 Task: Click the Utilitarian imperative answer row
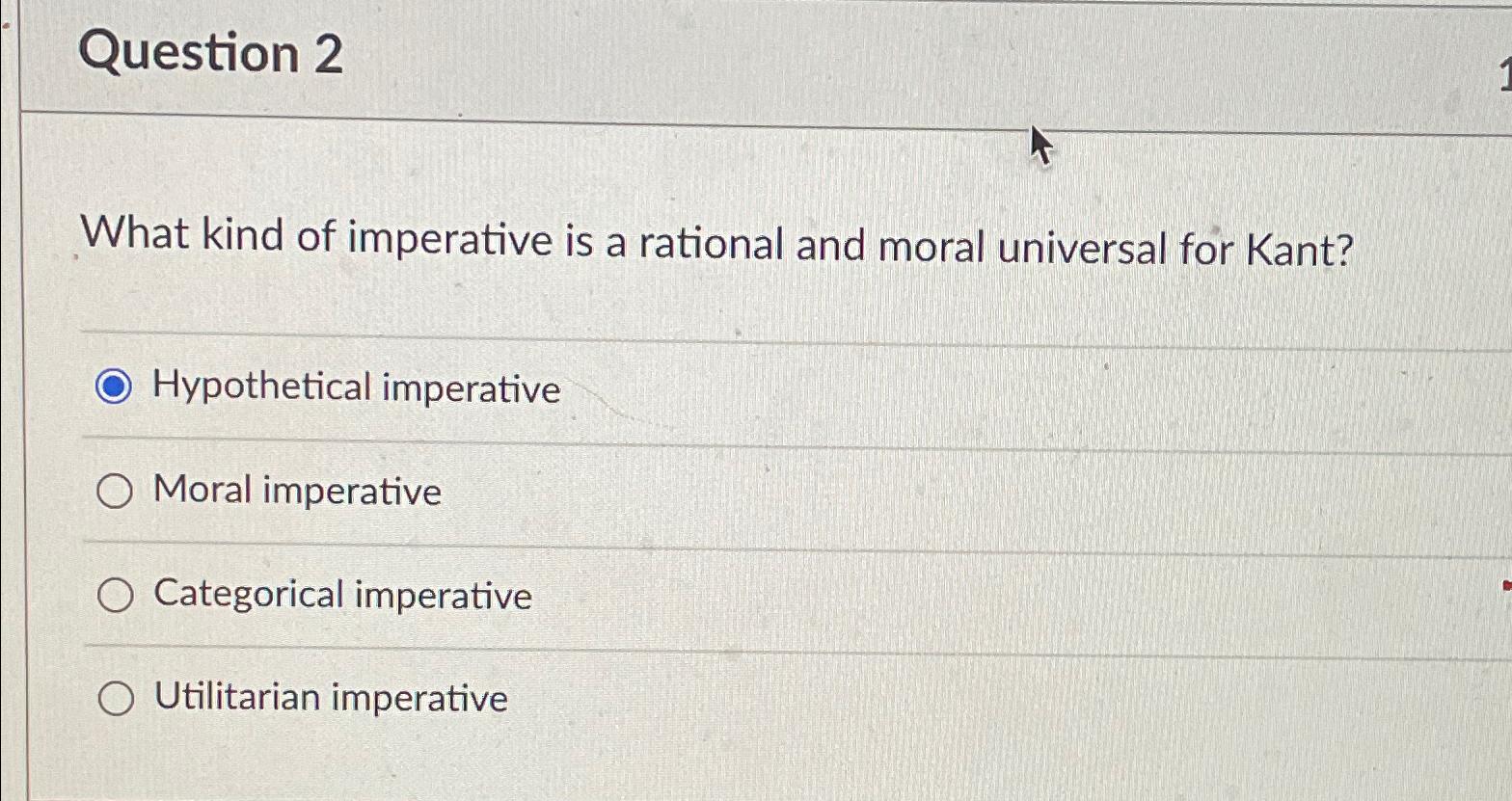coord(675,698)
